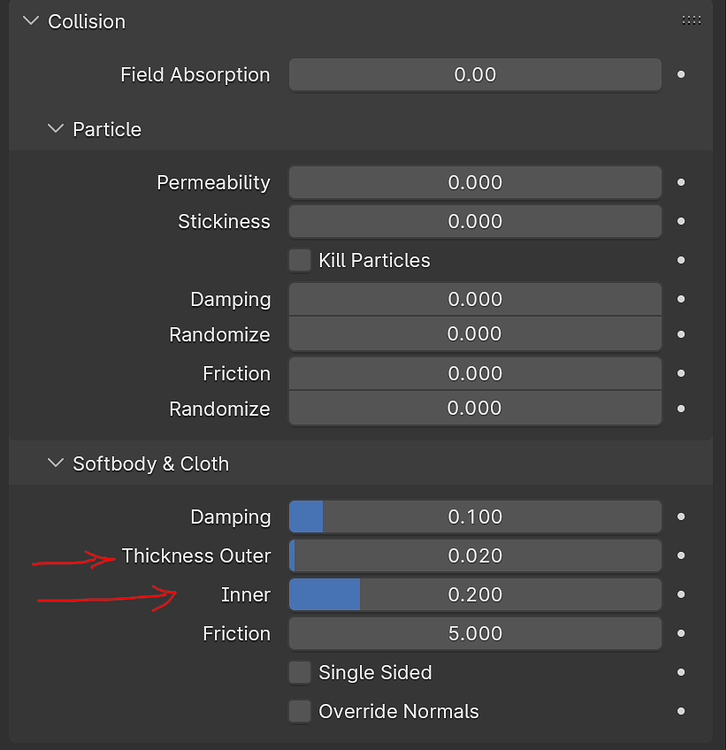Click the Stickiness value field
This screenshot has height=750, width=726.
click(x=475, y=221)
